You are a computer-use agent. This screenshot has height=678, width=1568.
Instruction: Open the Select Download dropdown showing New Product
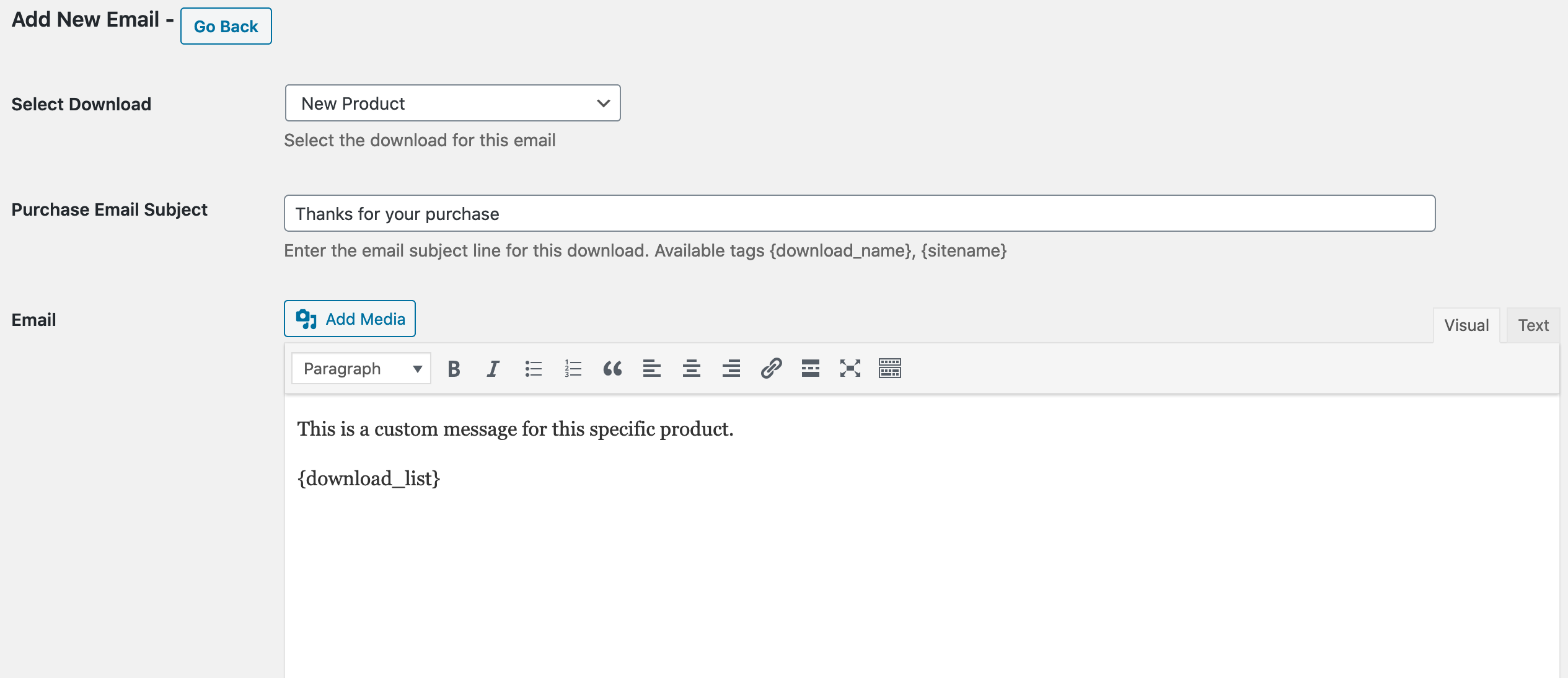point(452,103)
